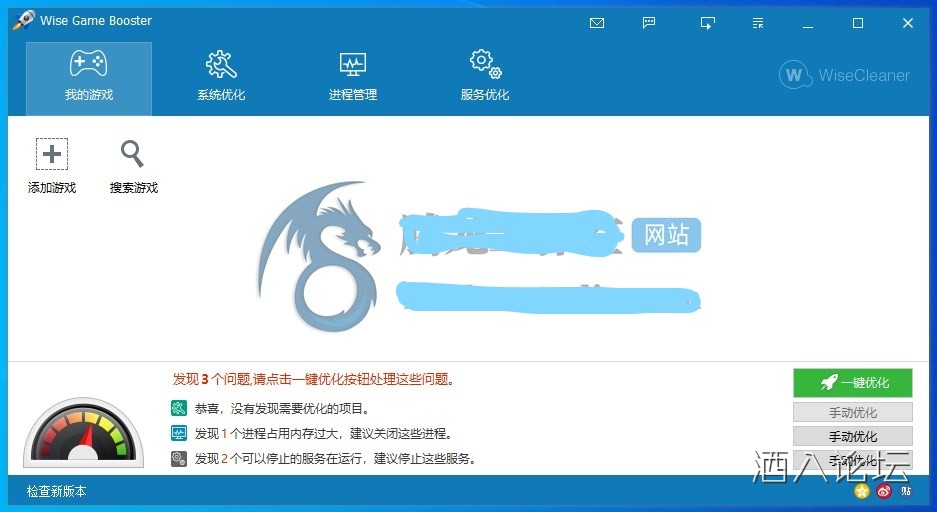Close the Wise Game Booster window
This screenshot has width=937, height=512.
coord(908,23)
